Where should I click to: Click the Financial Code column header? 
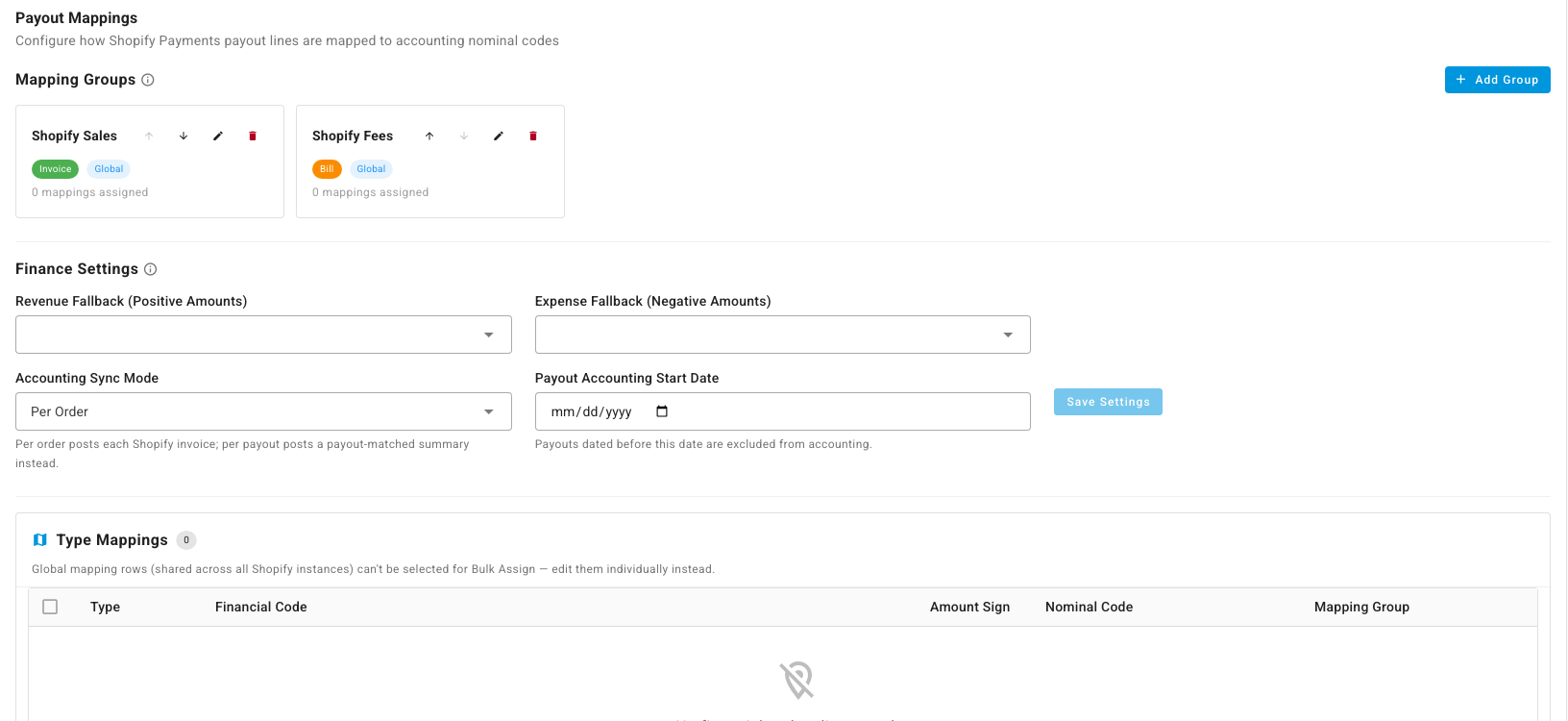tap(261, 607)
